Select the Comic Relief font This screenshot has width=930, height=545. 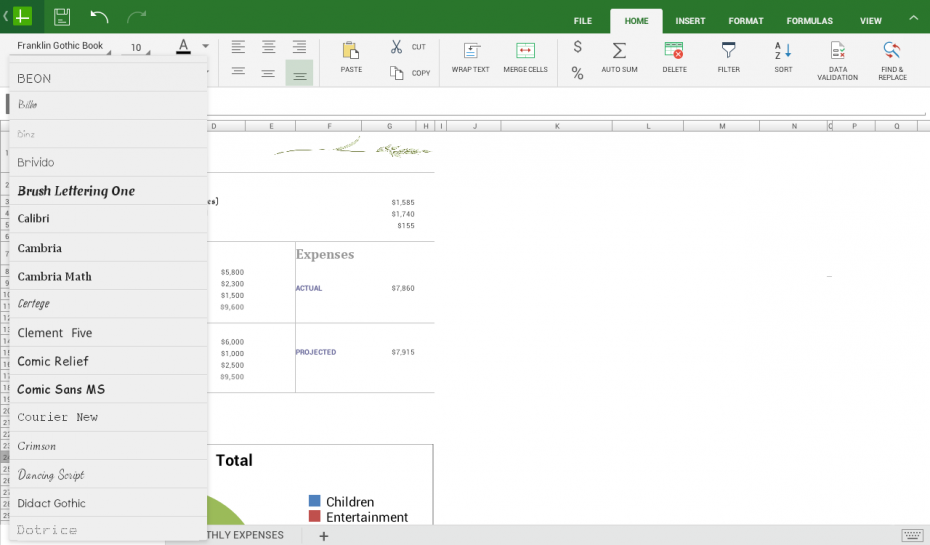point(109,361)
